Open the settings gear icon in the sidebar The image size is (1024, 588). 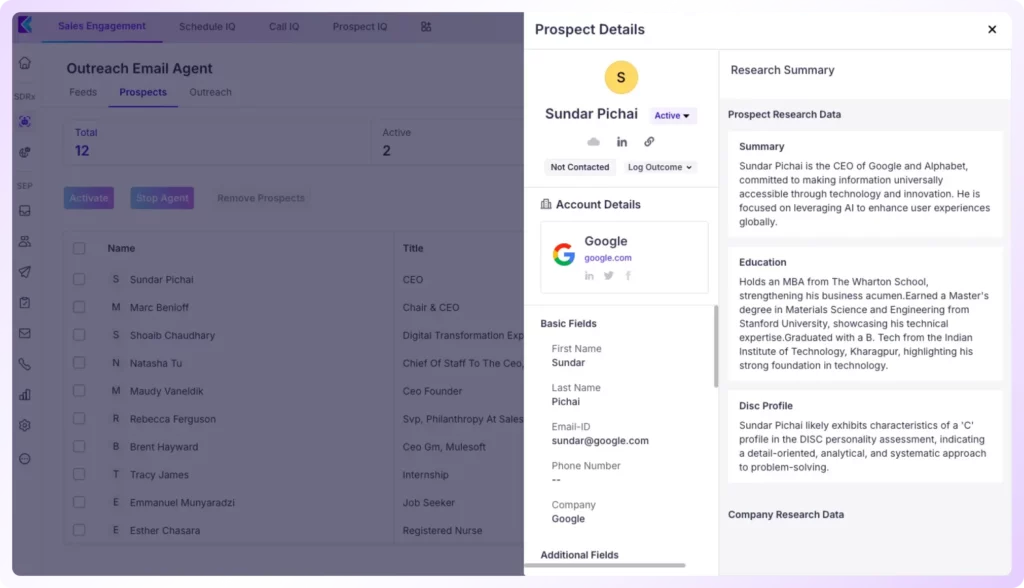point(25,425)
